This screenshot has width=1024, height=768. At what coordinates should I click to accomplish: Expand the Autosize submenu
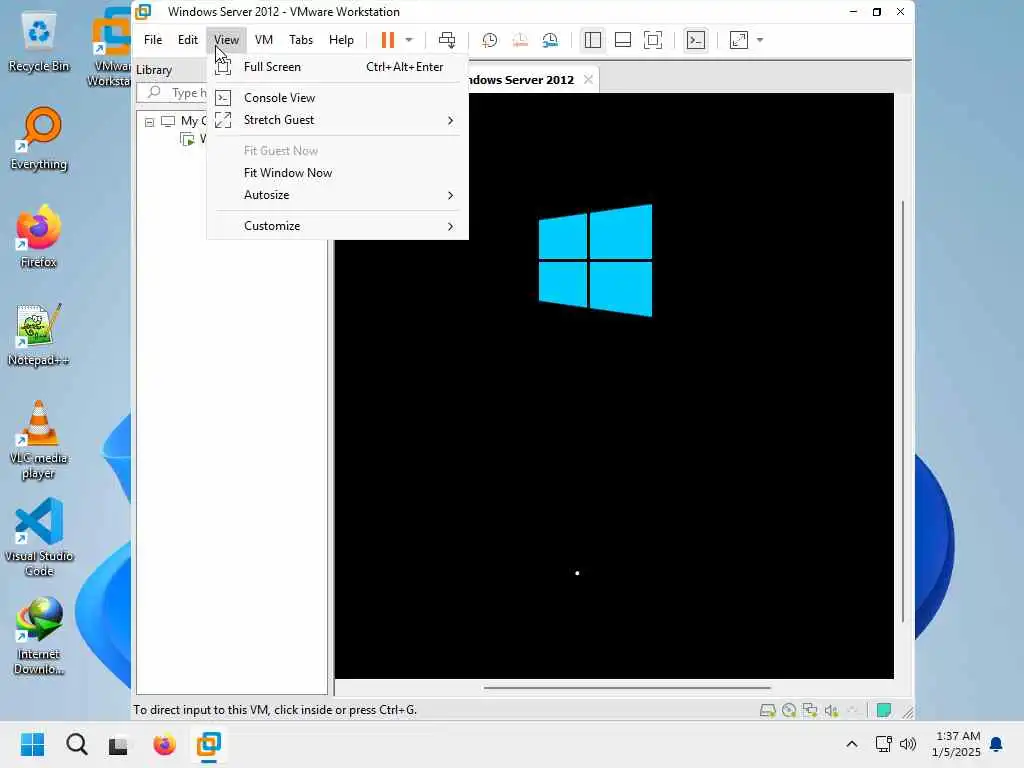tap(337, 195)
